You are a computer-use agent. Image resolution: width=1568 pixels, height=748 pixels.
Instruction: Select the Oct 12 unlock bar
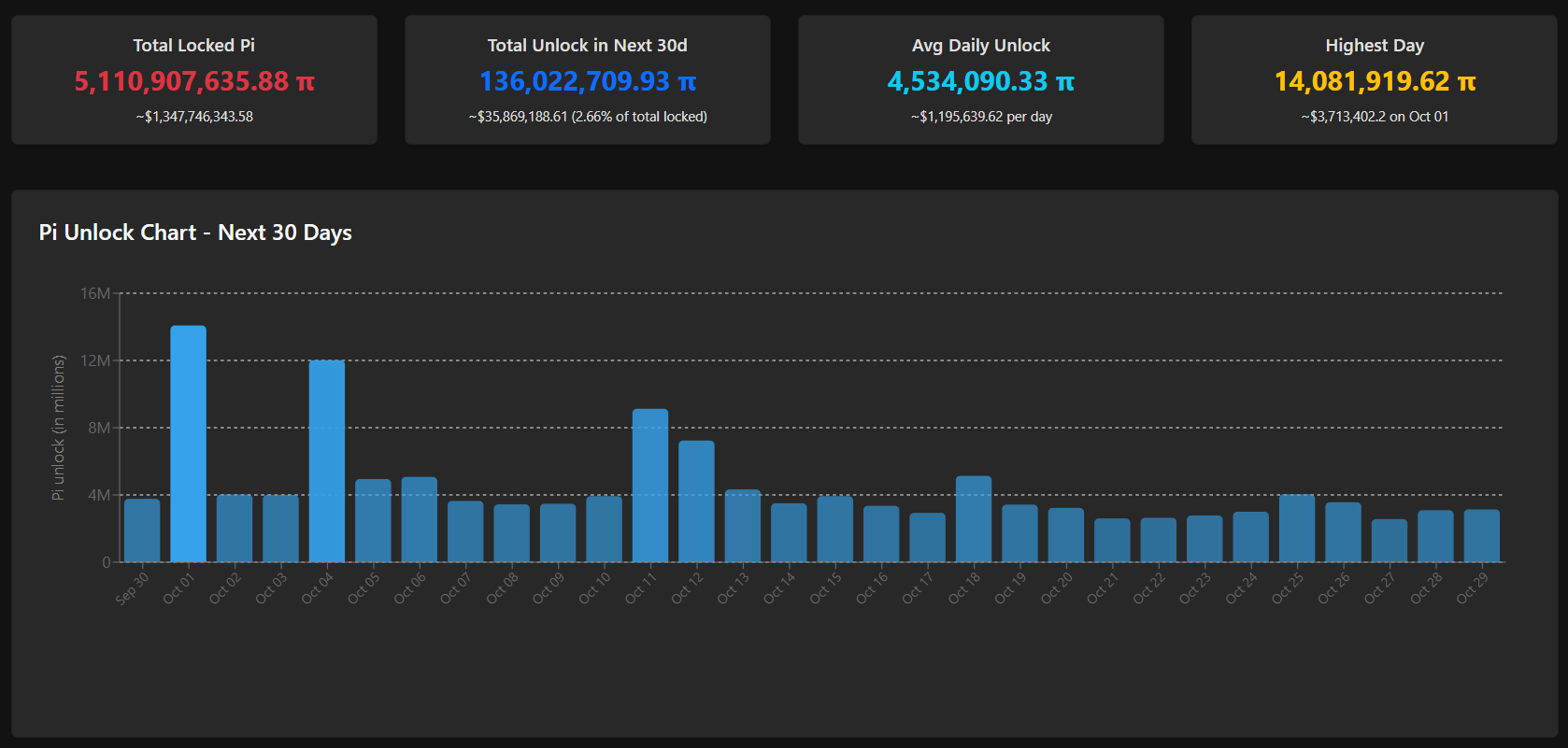pyautogui.click(x=696, y=501)
